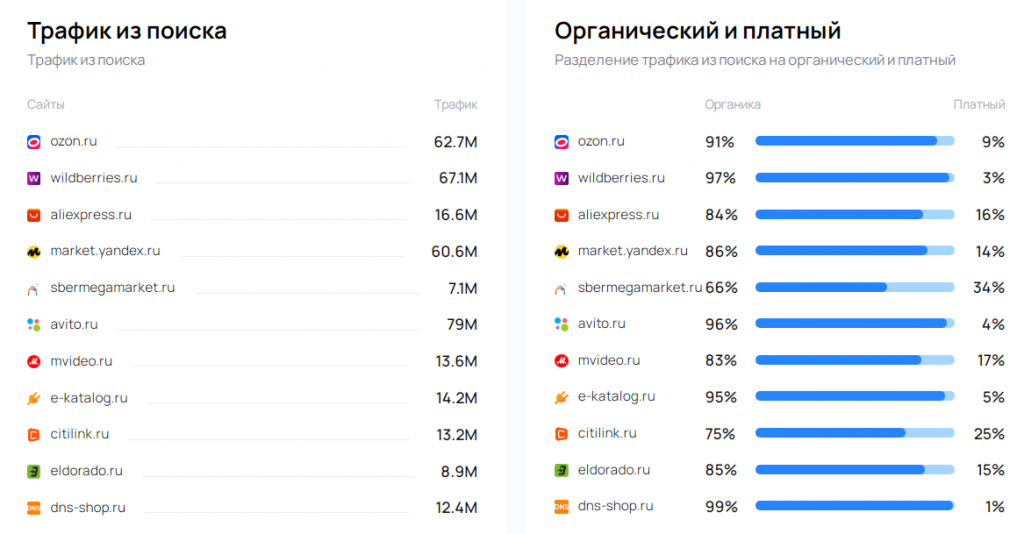Click the mvideo.ru red icon, organic panel

[x=561, y=361]
